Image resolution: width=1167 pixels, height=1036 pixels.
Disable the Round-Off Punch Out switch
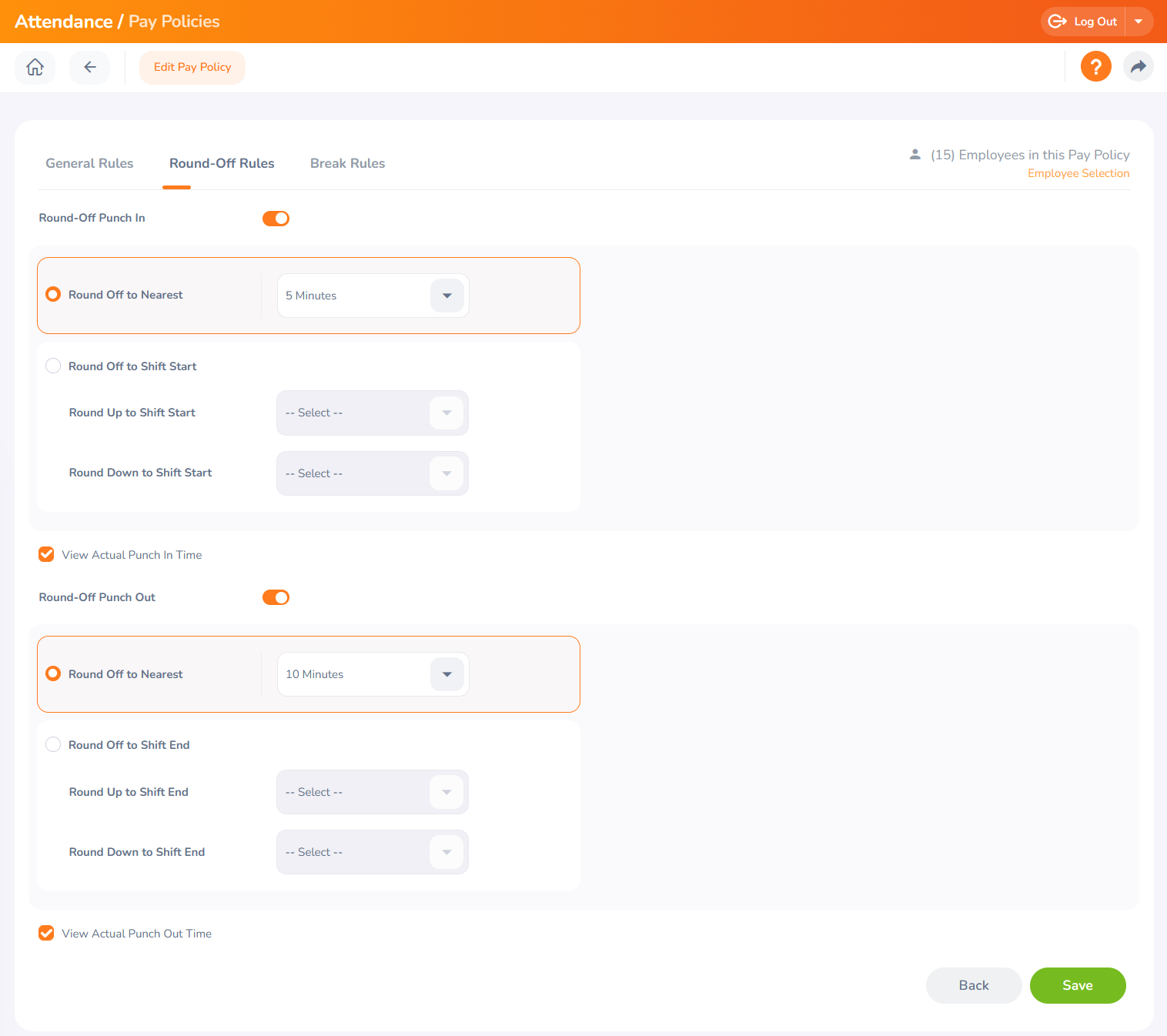tap(276, 597)
